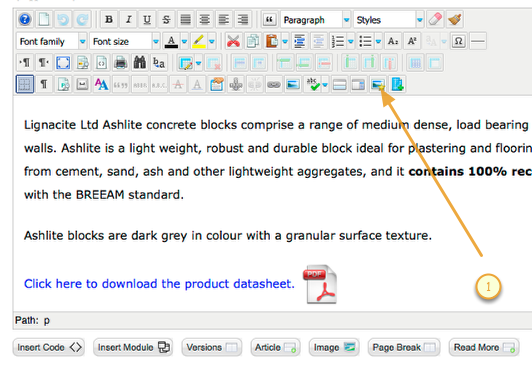
Task: Toggle underline formatting
Action: click(x=147, y=20)
